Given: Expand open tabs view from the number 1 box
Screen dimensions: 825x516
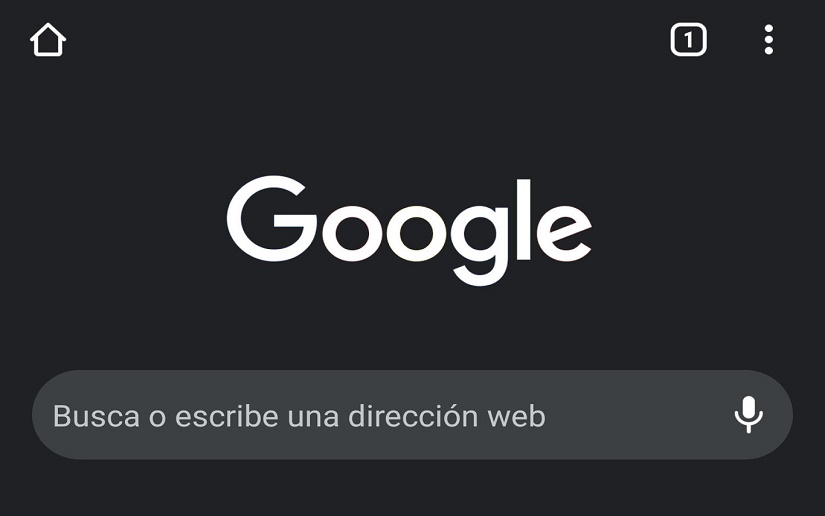Looking at the screenshot, I should pyautogui.click(x=688, y=39).
